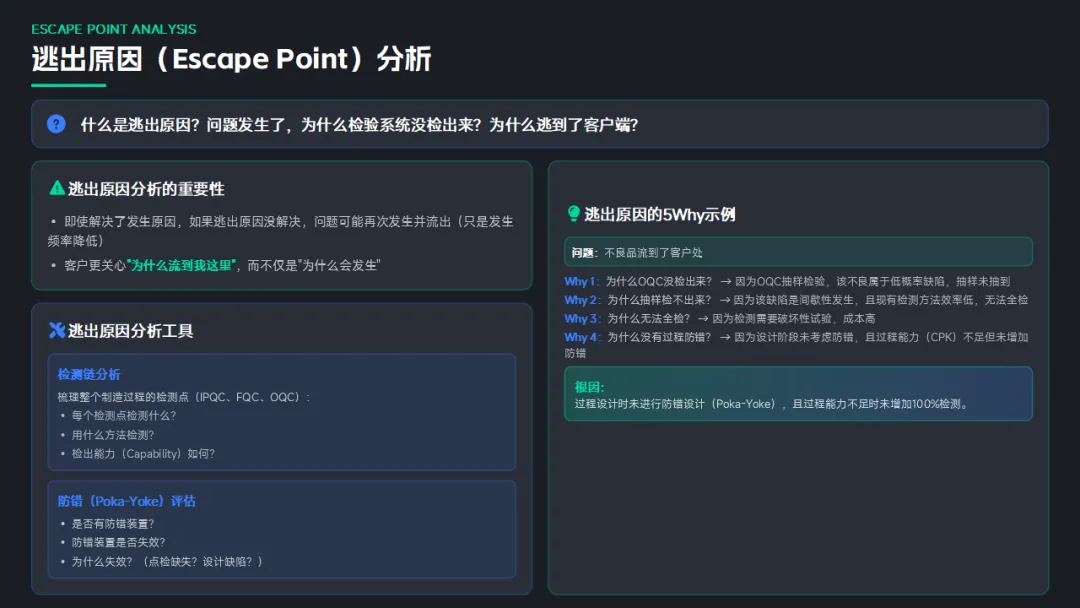The height and width of the screenshot is (608, 1080).
Task: Open the 检测链分析 section heading
Action: tap(89, 374)
